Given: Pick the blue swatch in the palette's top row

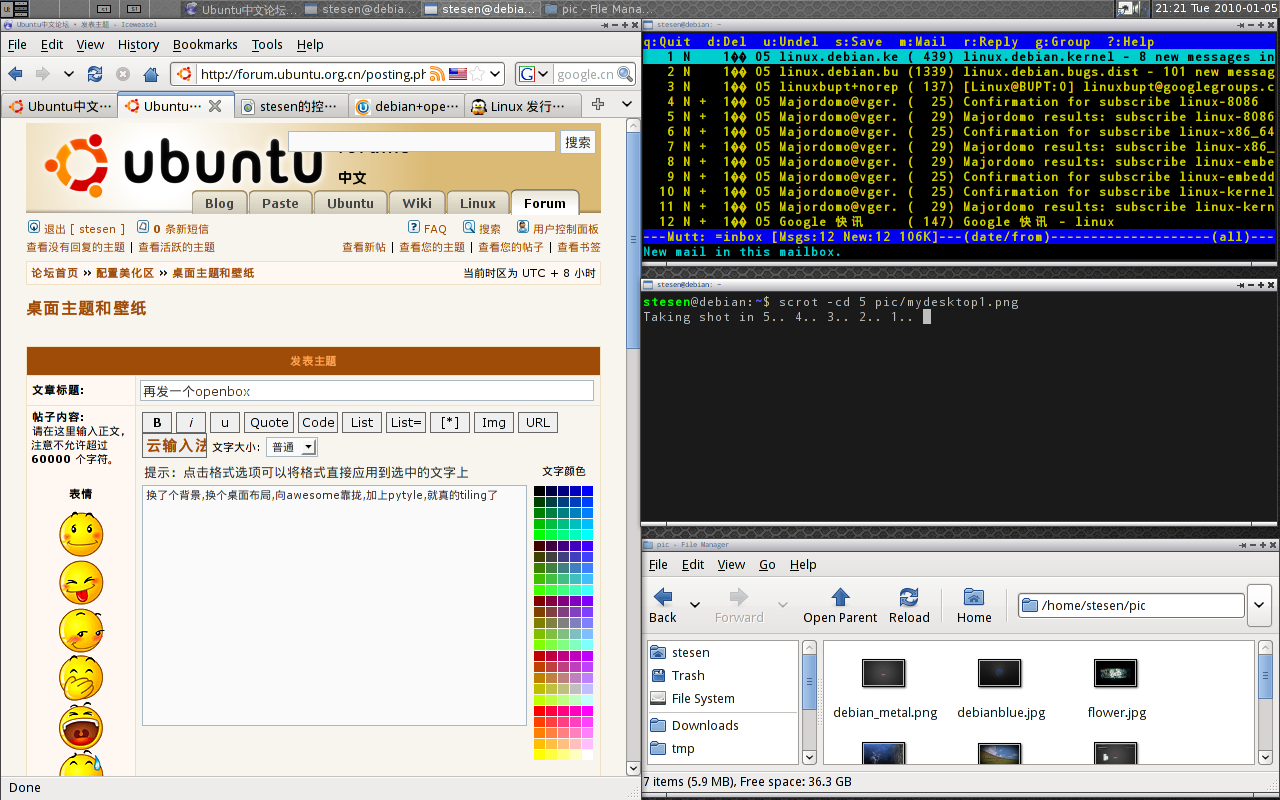Looking at the screenshot, I should pyautogui.click(x=587, y=491).
